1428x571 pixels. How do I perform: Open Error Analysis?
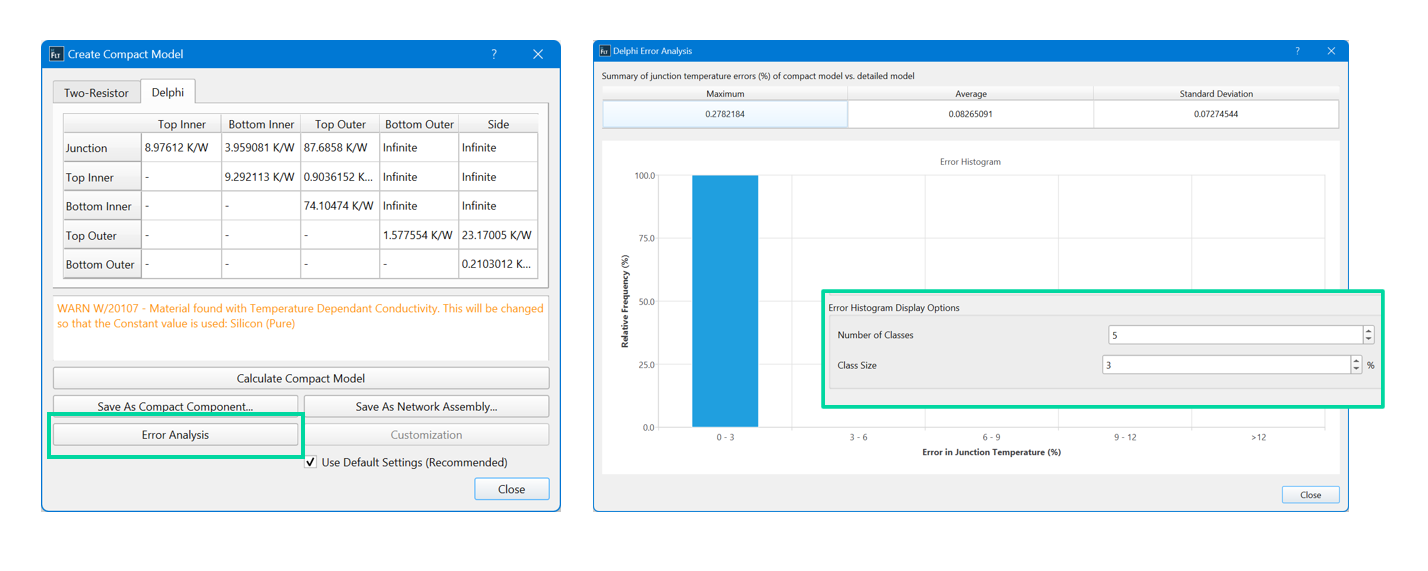(175, 434)
